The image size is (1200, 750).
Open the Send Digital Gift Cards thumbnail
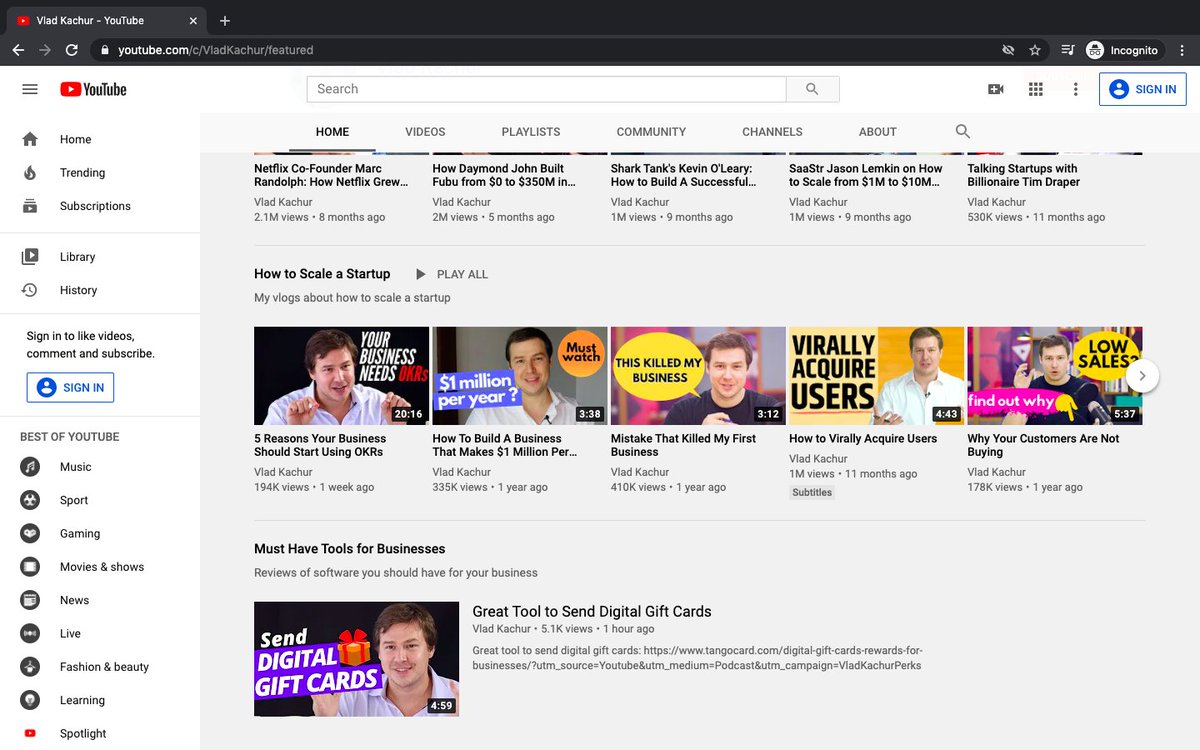[x=356, y=659]
